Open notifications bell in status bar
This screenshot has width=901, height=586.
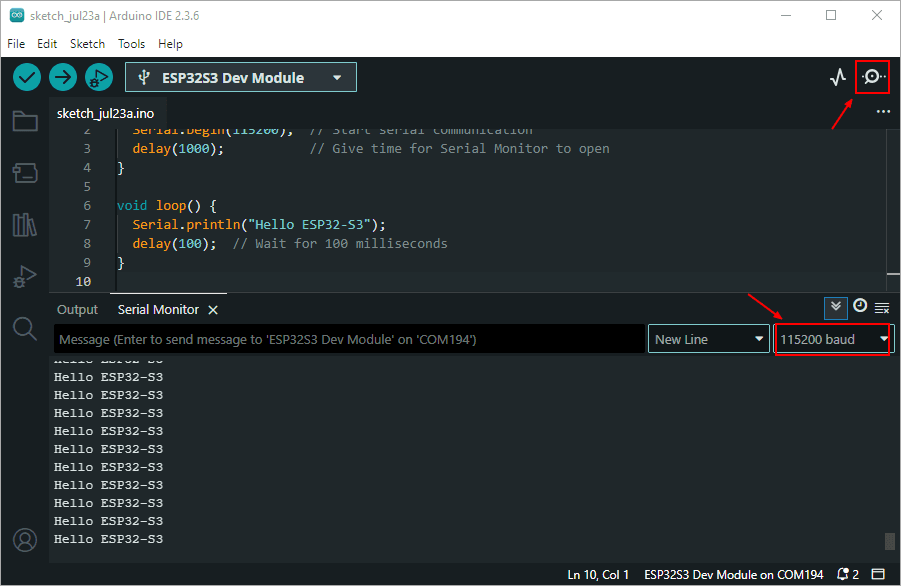(848, 574)
